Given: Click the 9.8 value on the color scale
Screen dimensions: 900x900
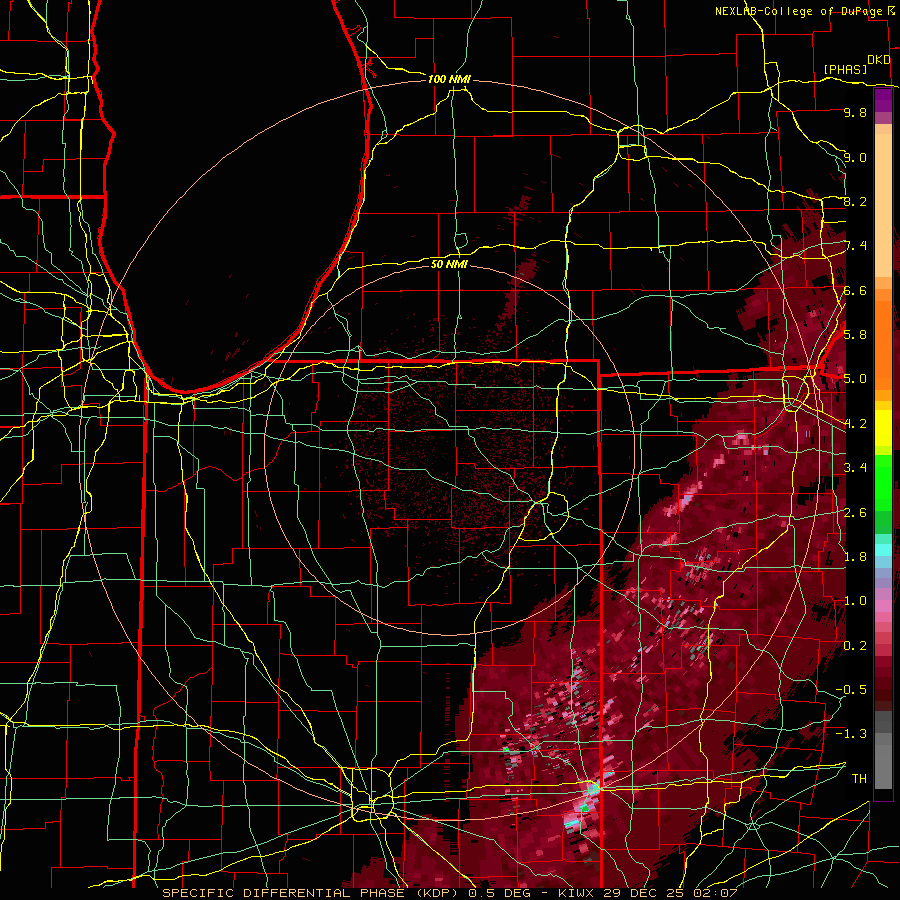Looking at the screenshot, I should [855, 112].
